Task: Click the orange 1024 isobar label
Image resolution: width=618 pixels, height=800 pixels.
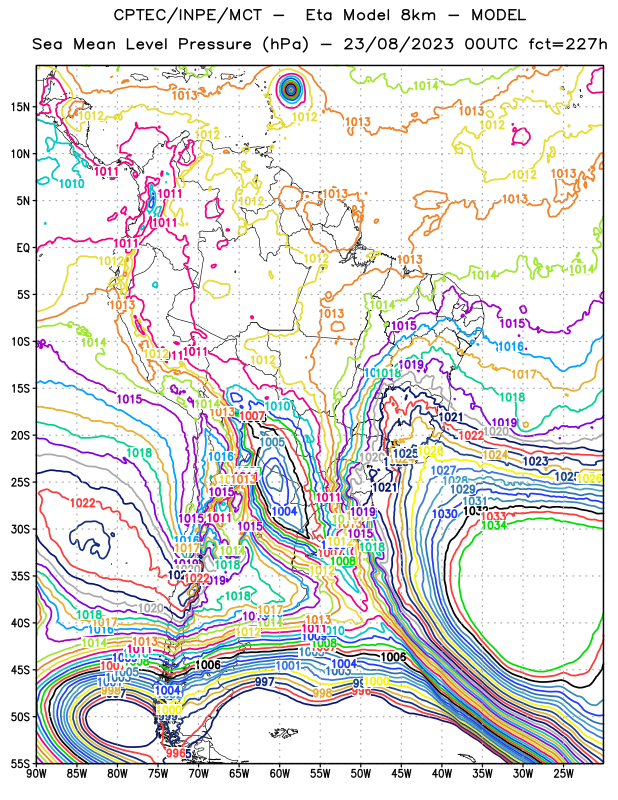Action: click(495, 455)
